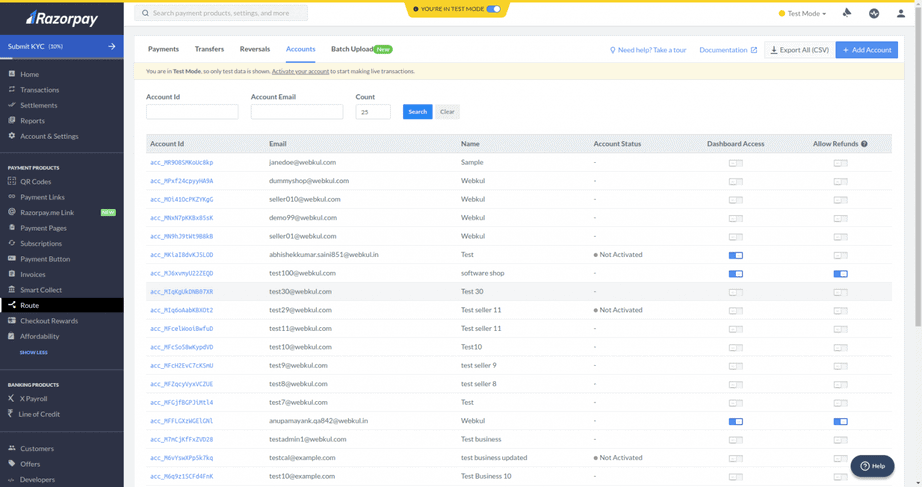The height and width of the screenshot is (487, 922).
Task: Open Transactions in the sidebar
Action: (39, 90)
